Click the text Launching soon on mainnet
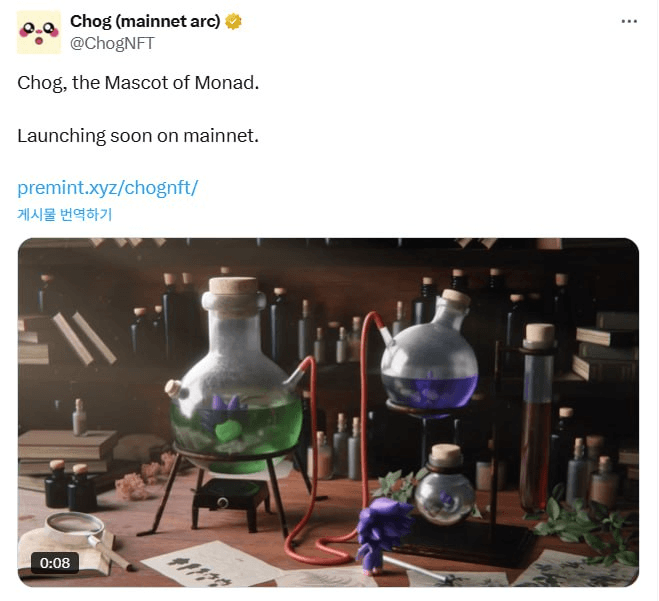This screenshot has height=601, width=659. tap(138, 136)
